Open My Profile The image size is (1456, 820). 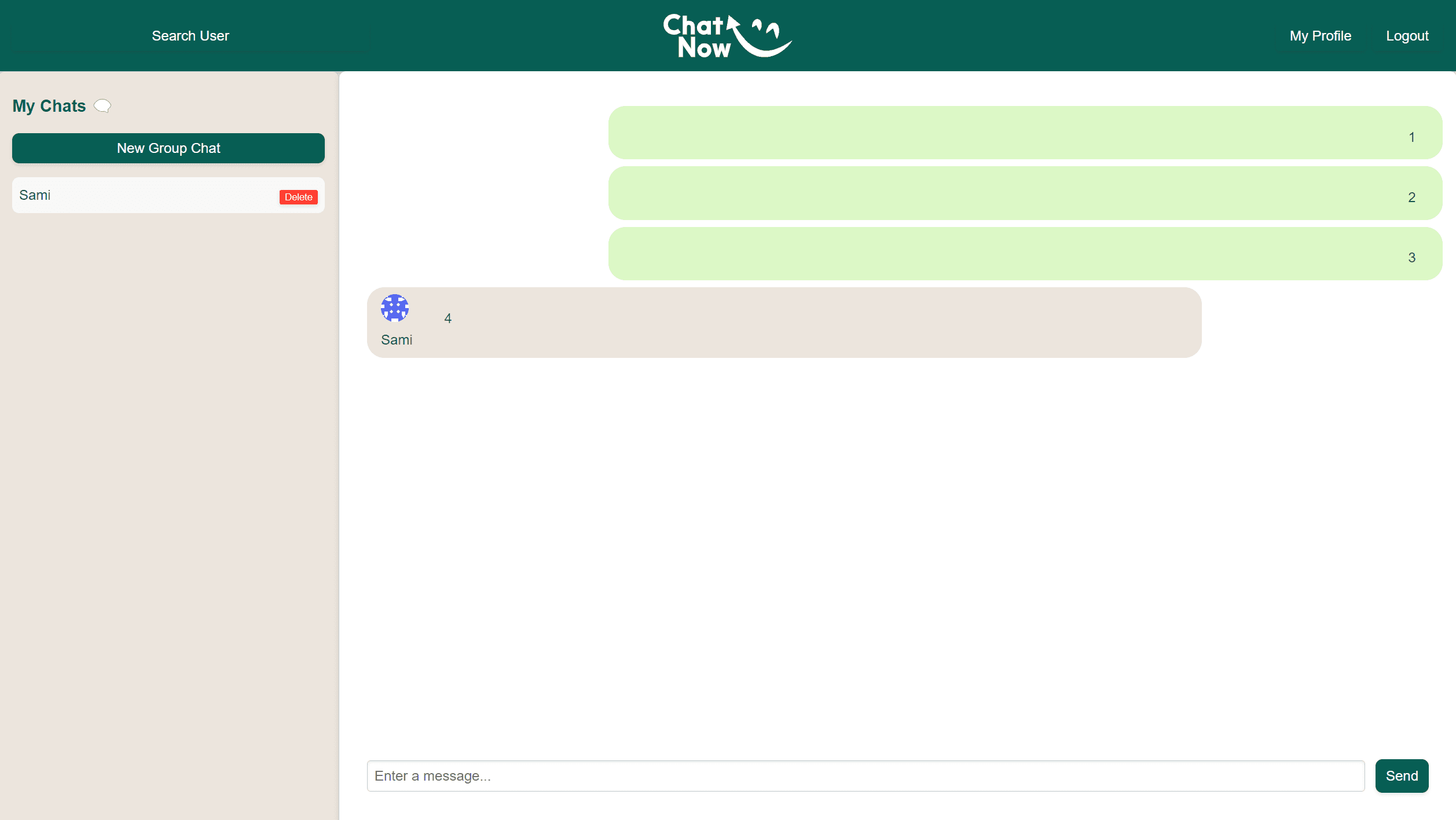pyautogui.click(x=1320, y=36)
